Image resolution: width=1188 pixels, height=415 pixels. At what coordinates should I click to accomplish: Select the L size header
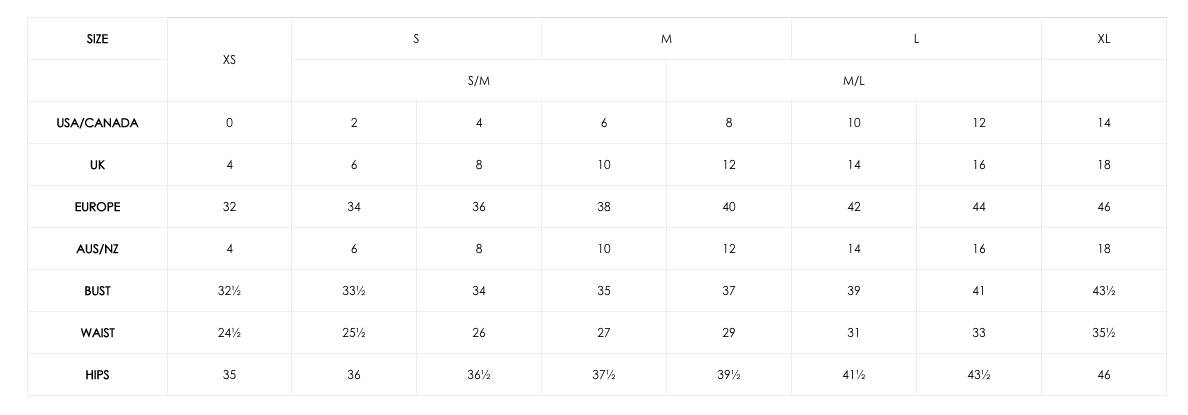pos(916,39)
